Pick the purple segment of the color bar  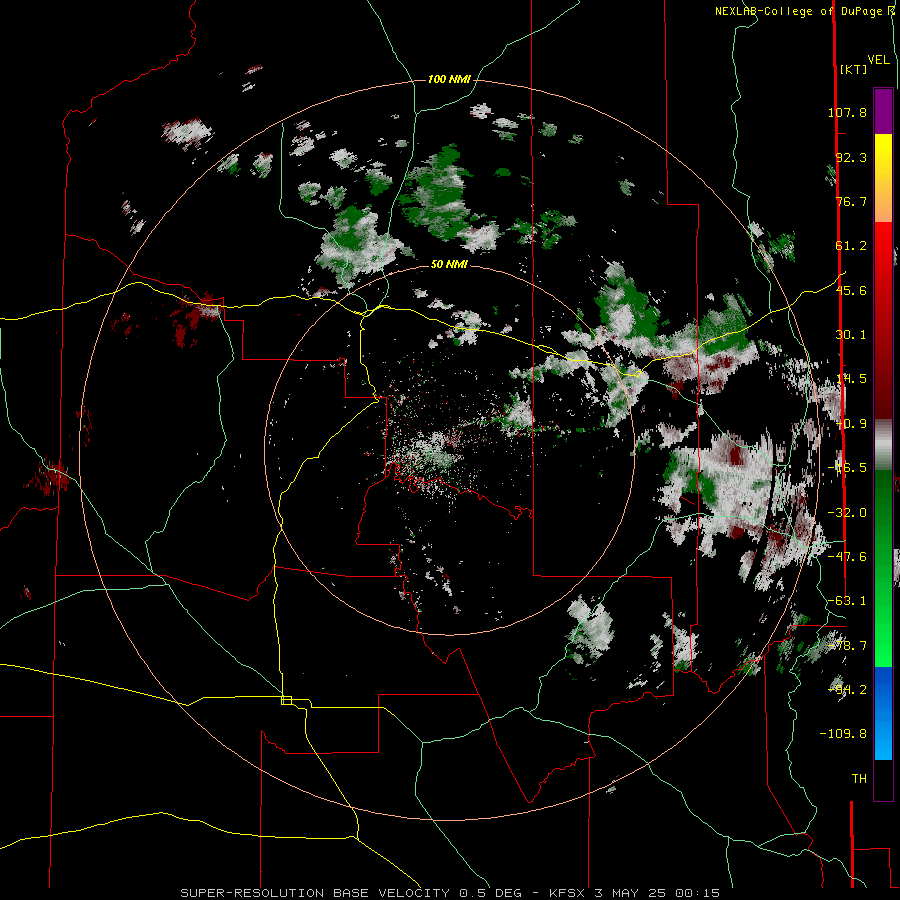click(883, 111)
